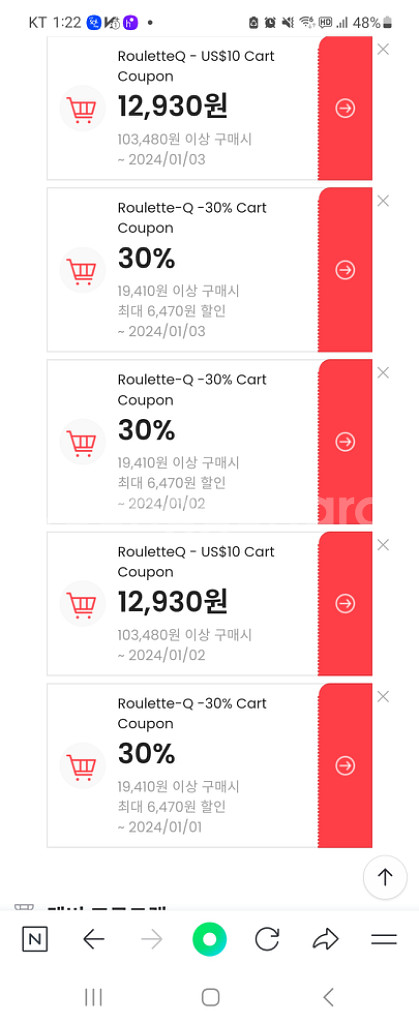Tap the Android home button
Viewport: 419px width, 1024px height.
pos(210,997)
